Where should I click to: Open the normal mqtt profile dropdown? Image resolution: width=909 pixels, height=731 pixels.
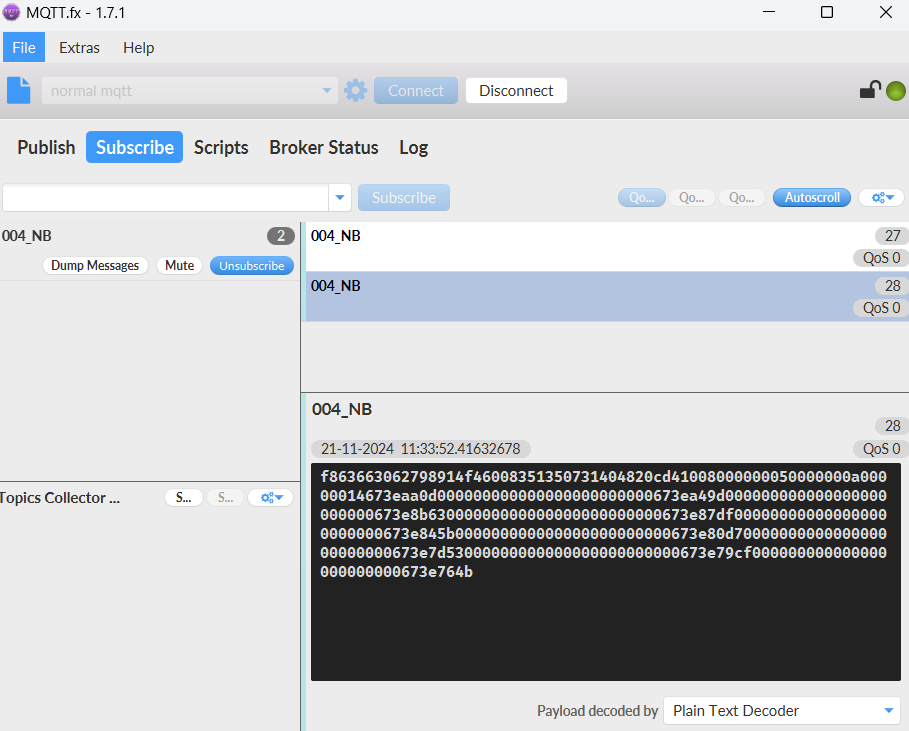(x=326, y=90)
